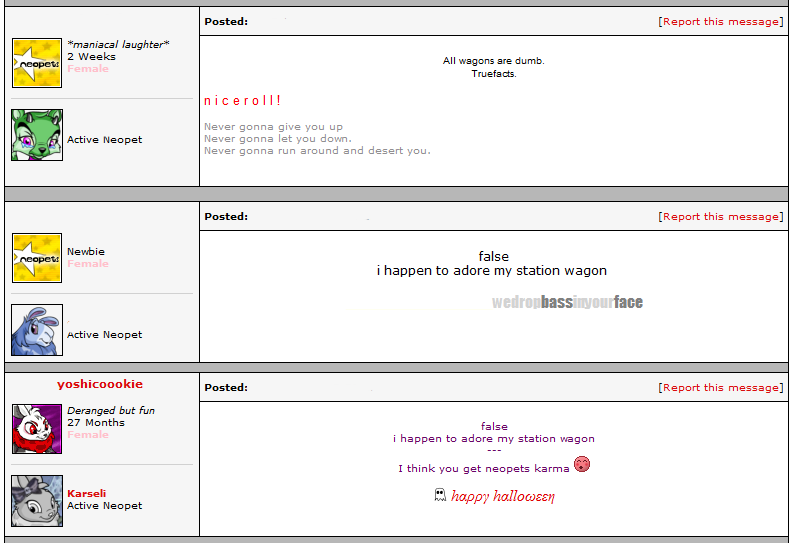Click the 'happy halloween' signature text
This screenshot has width=794, height=543.
coord(503,496)
